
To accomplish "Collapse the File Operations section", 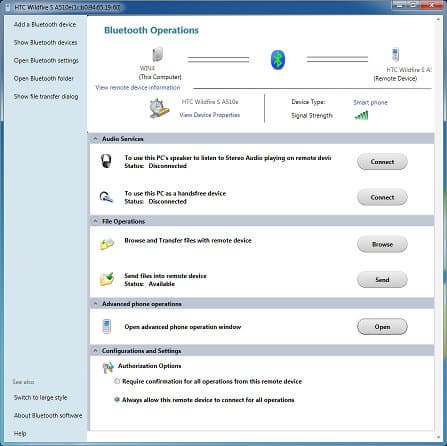I will 95,221.
